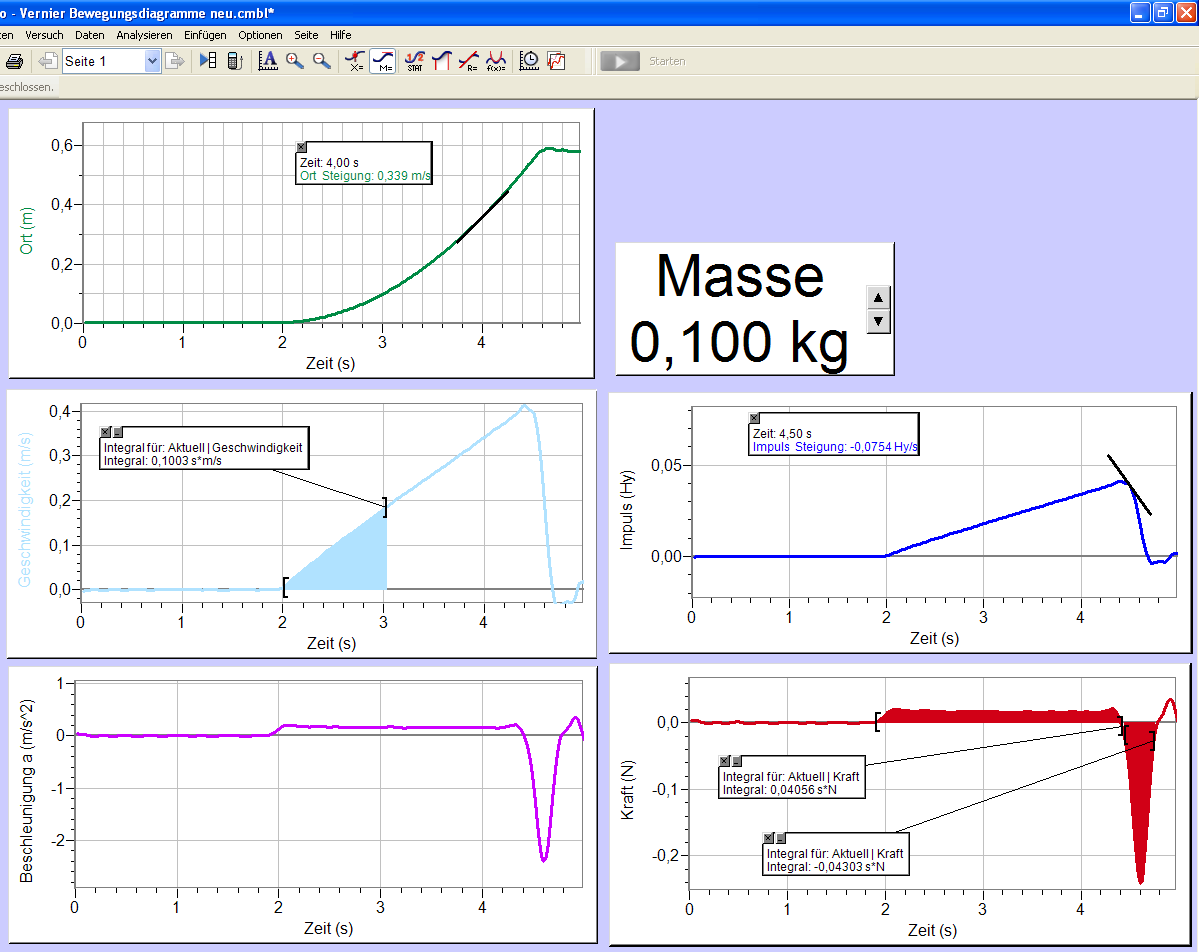Open the Analysieren menu

pos(144,35)
